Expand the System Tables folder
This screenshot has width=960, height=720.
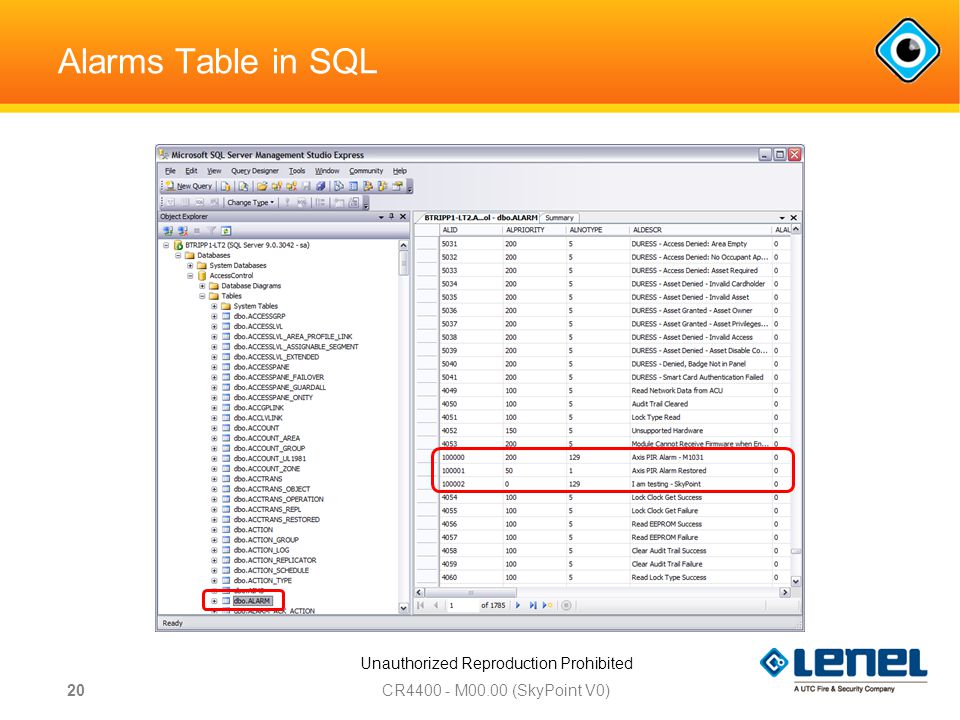coord(214,306)
